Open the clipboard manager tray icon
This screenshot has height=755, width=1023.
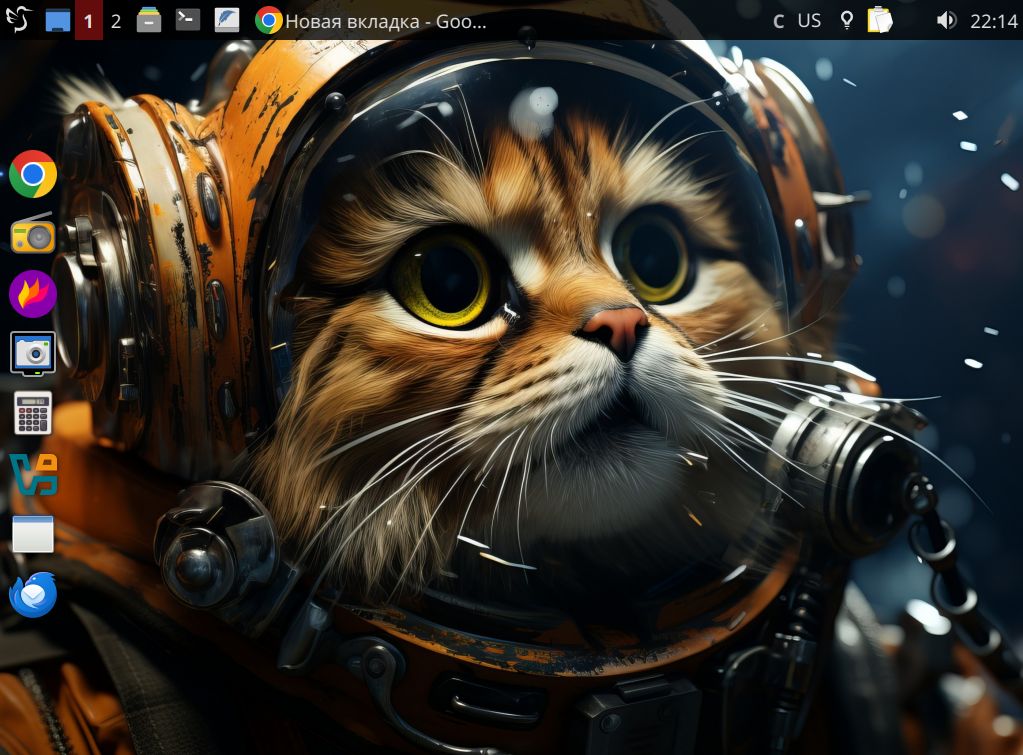[879, 20]
